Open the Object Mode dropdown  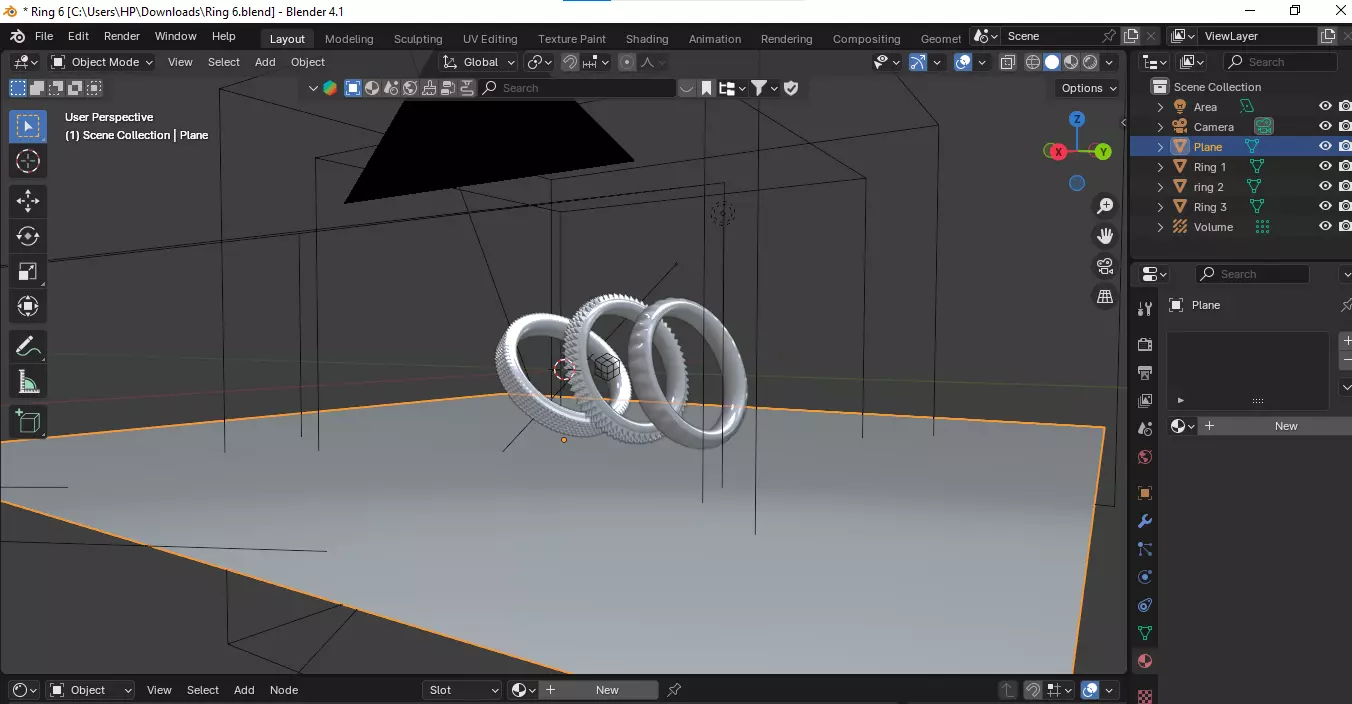[x=102, y=62]
